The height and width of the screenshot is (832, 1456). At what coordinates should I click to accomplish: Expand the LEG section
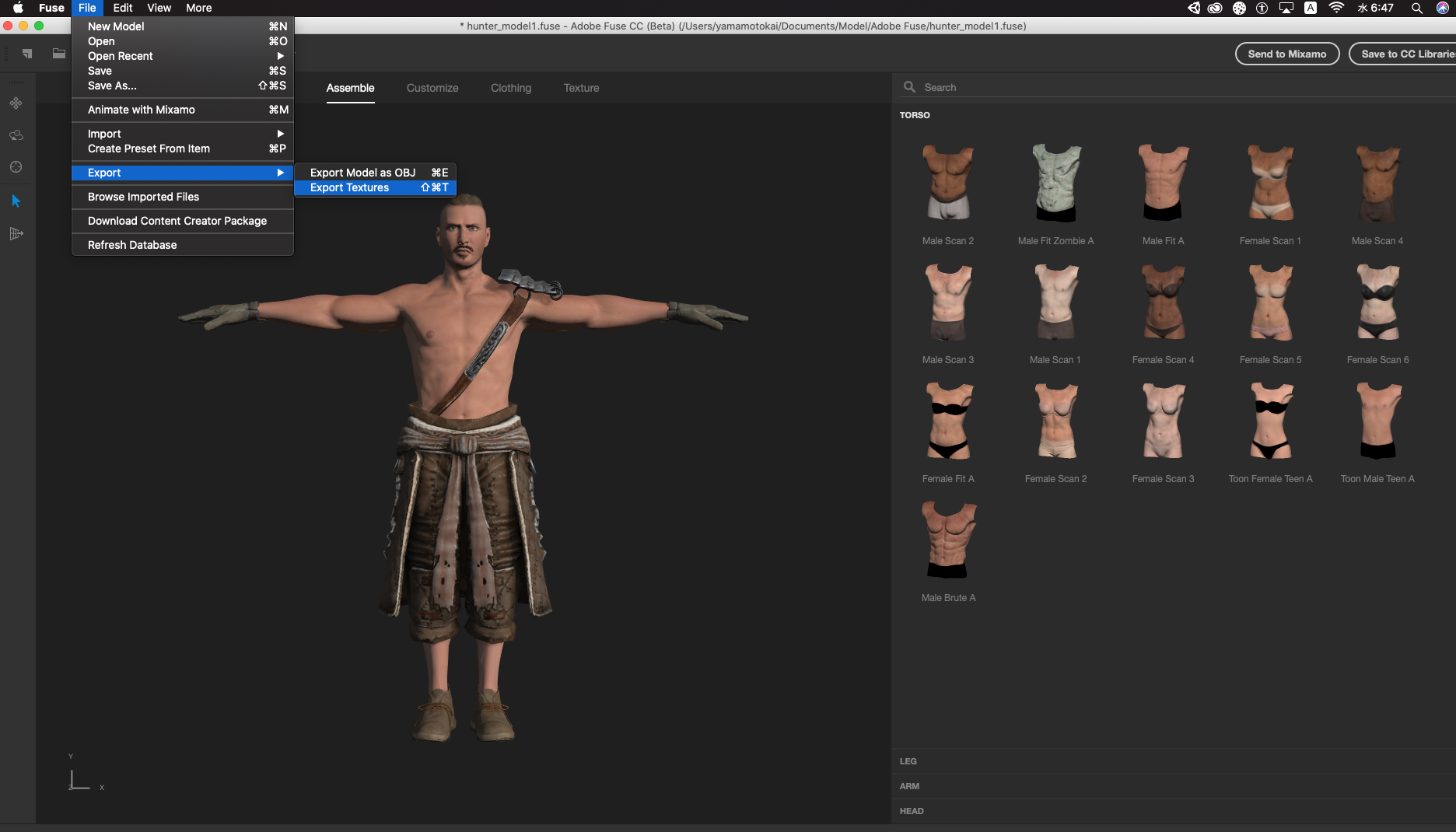(908, 761)
